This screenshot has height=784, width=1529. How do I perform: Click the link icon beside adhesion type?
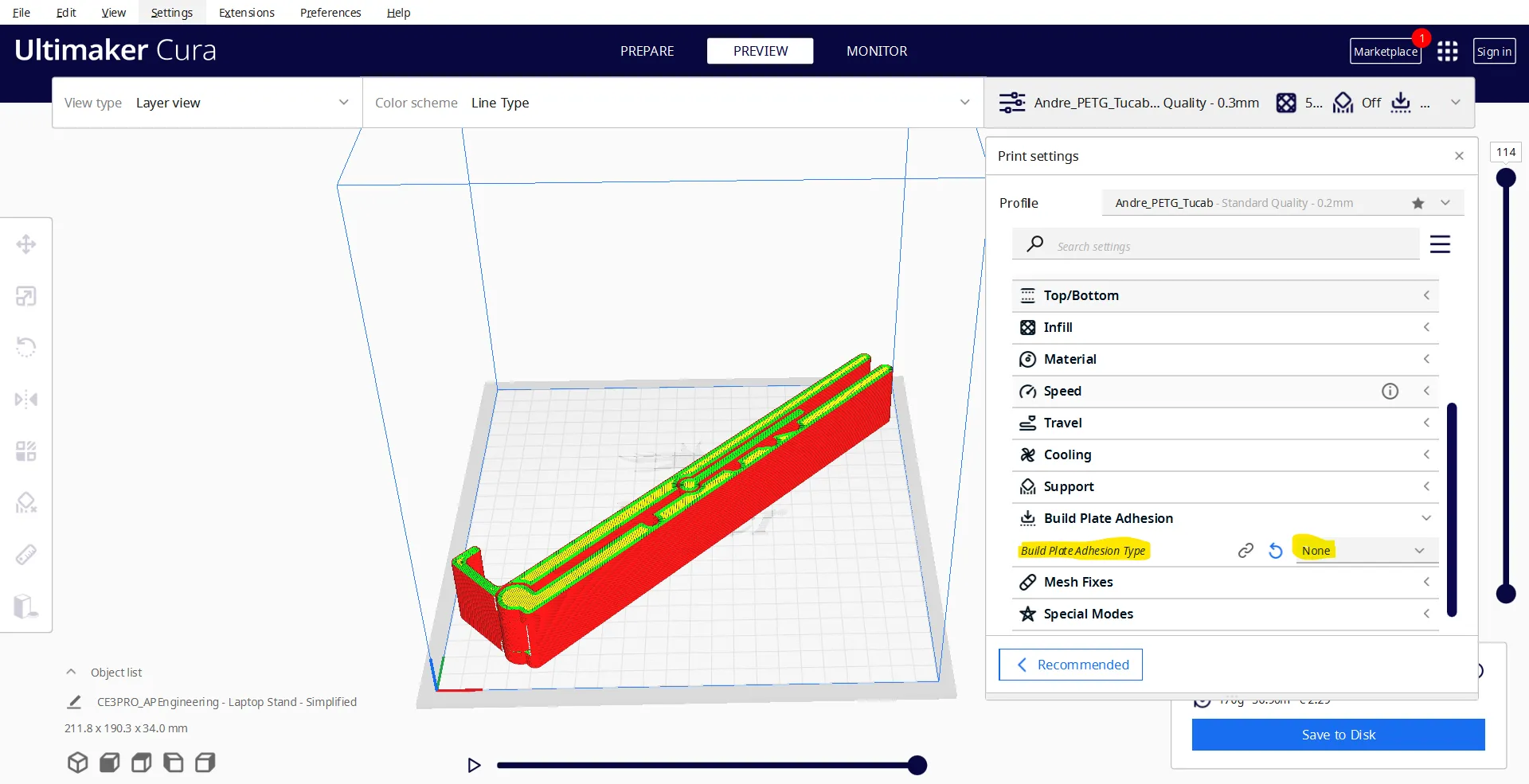point(1245,551)
